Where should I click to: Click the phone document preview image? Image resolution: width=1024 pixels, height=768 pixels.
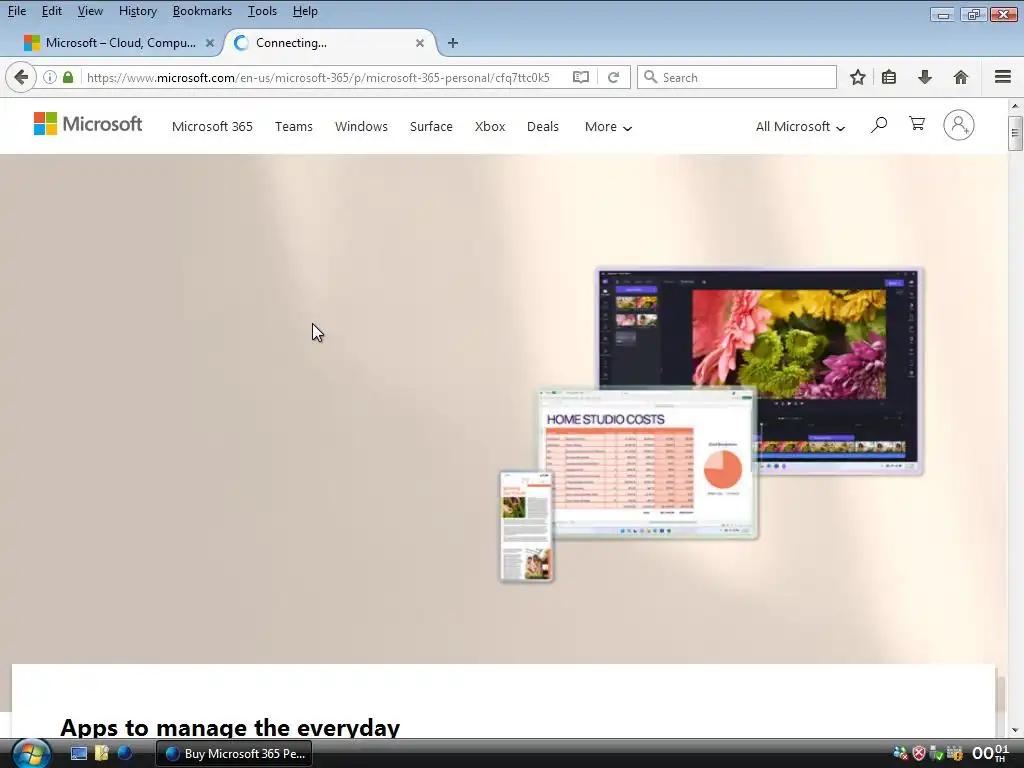(526, 526)
